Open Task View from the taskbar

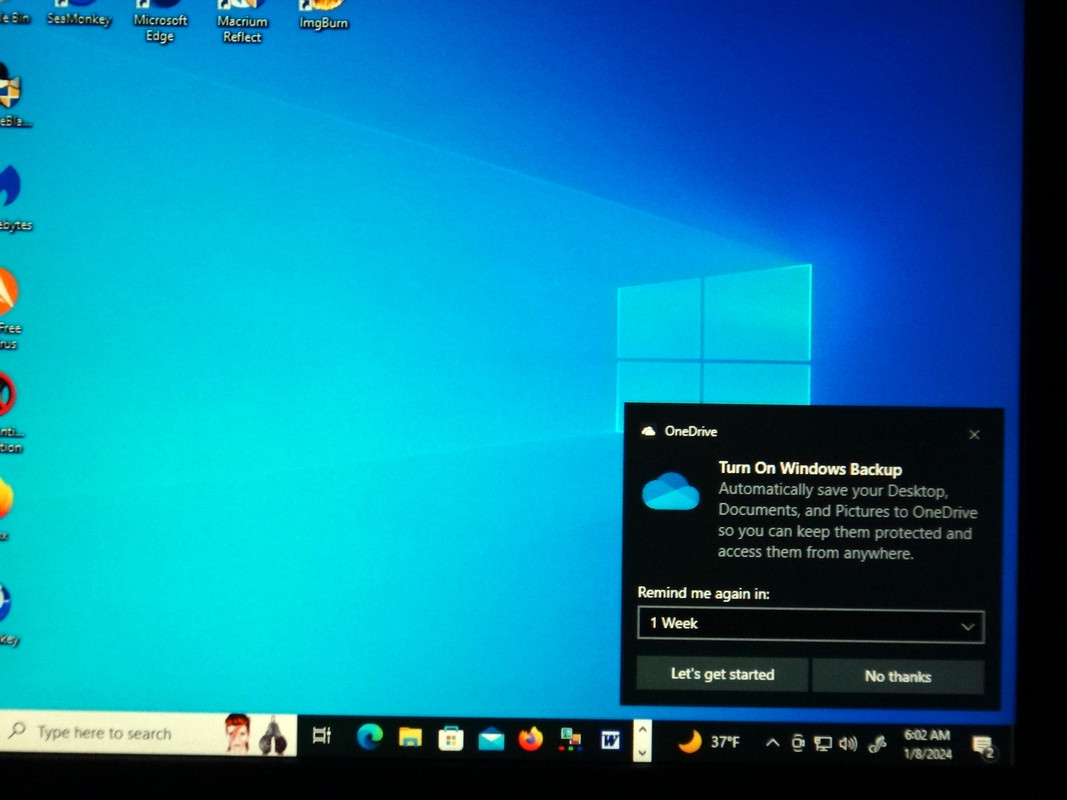[321, 735]
